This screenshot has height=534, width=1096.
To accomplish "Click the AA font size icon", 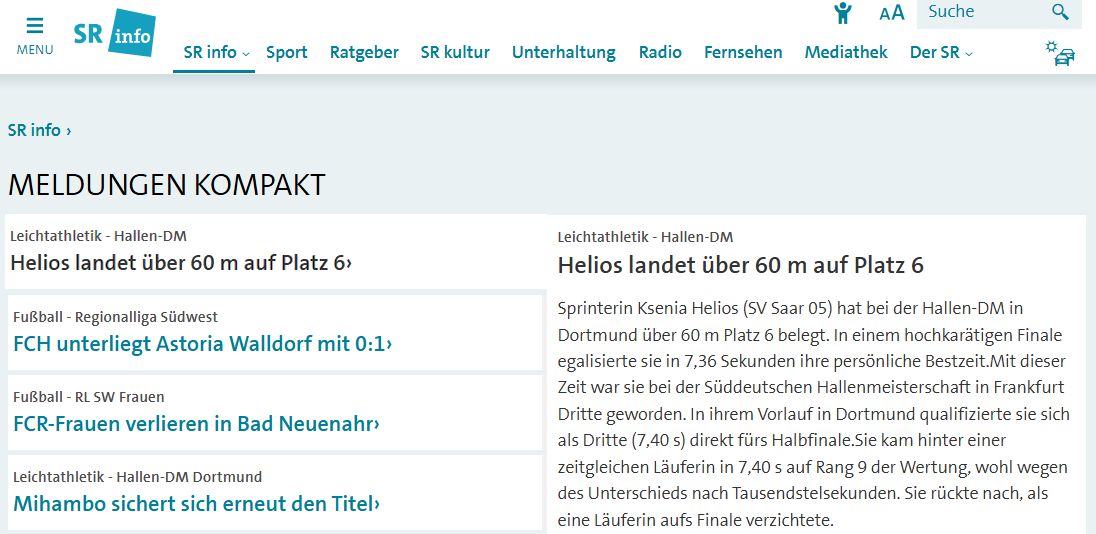I will [891, 13].
